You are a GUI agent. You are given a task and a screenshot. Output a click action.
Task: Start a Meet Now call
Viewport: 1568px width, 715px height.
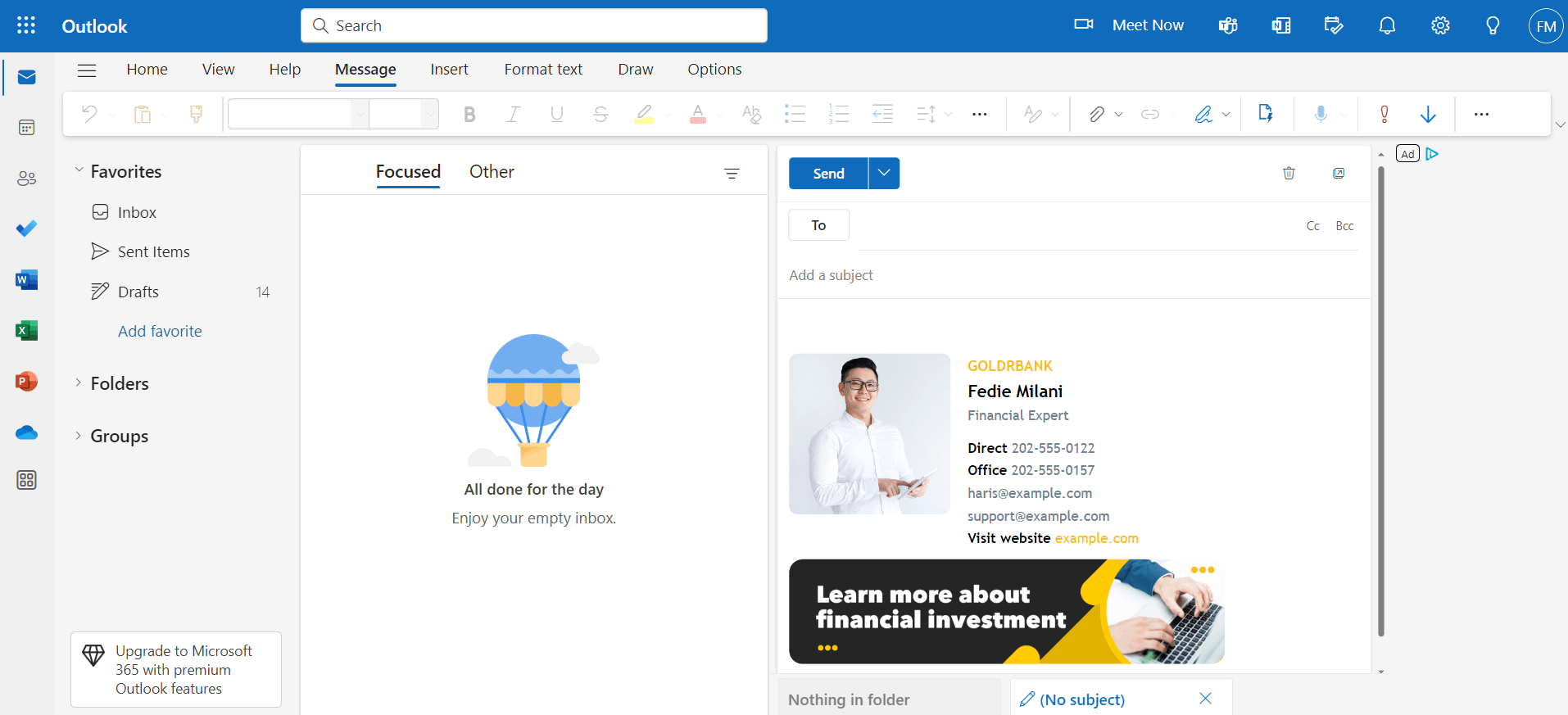(x=1129, y=25)
